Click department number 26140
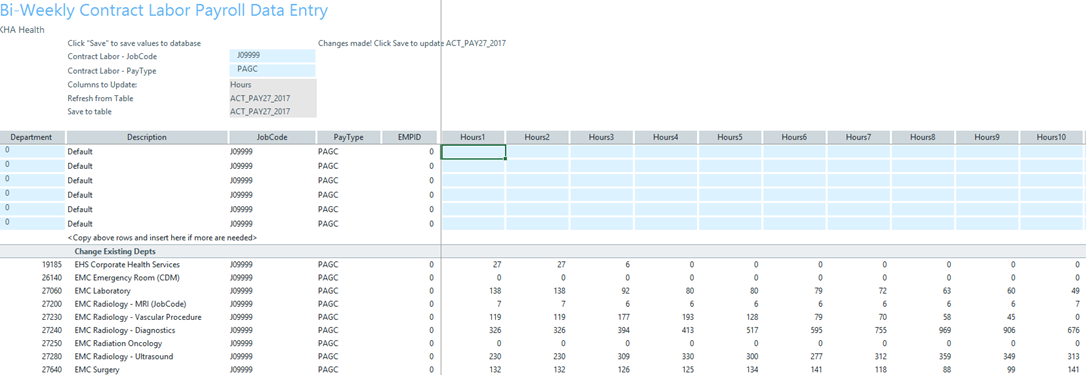Viewport: 1086px width, 375px height. point(52,278)
